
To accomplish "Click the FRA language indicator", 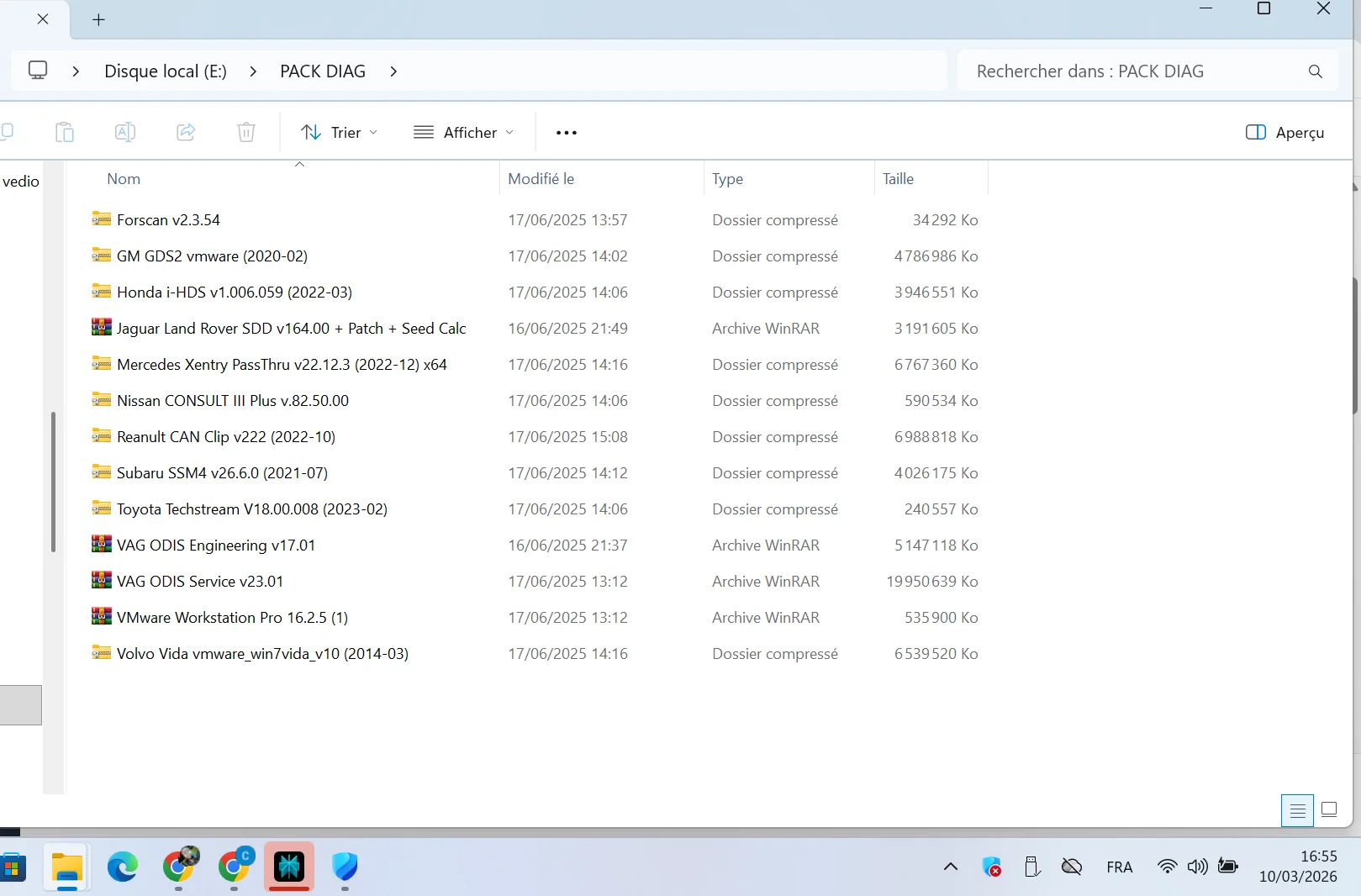I will click(1119, 867).
